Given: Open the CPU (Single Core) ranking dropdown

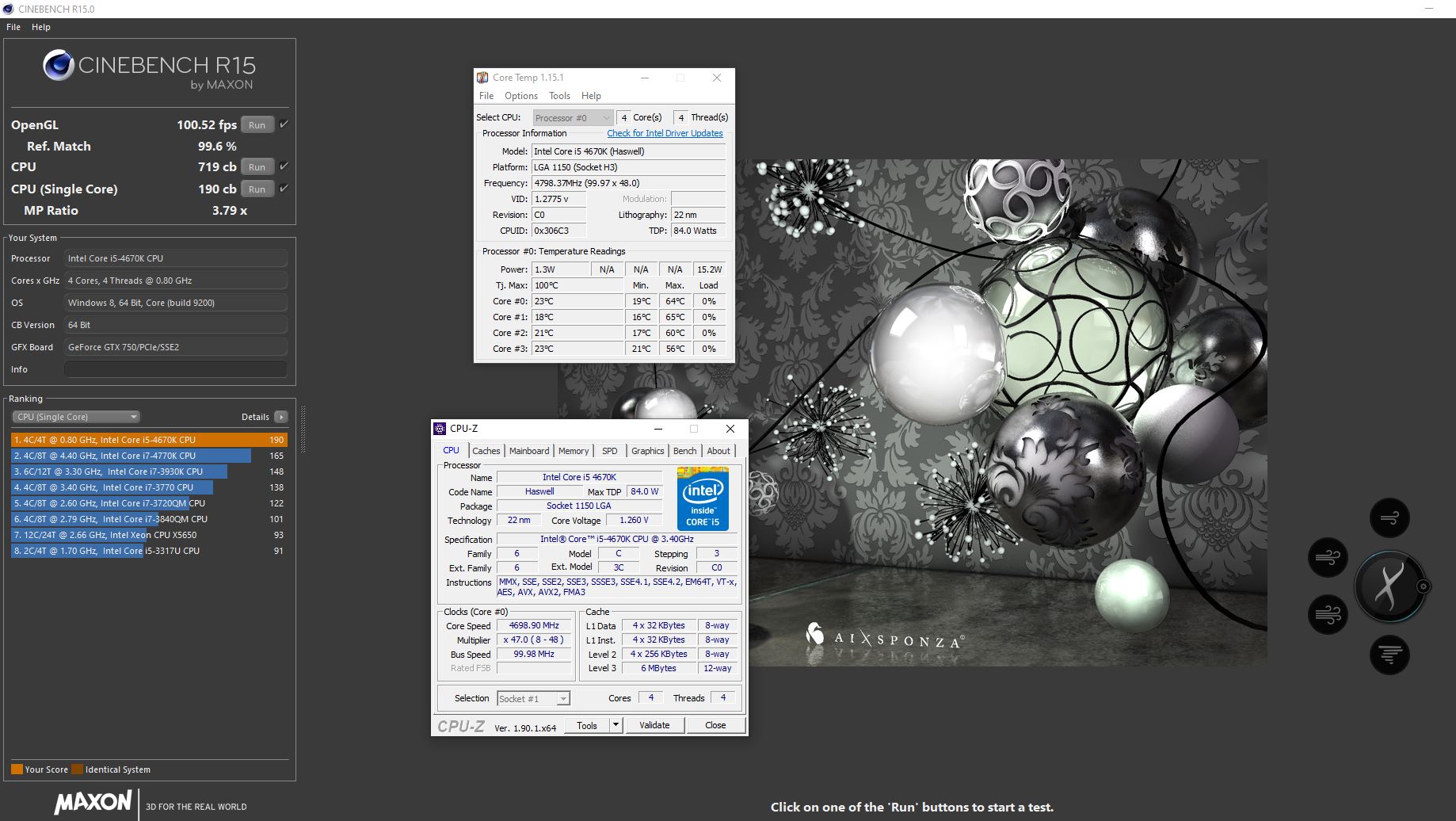Looking at the screenshot, I should 76,417.
